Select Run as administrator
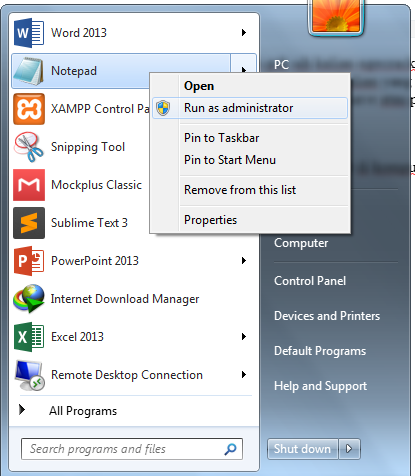 [250, 108]
